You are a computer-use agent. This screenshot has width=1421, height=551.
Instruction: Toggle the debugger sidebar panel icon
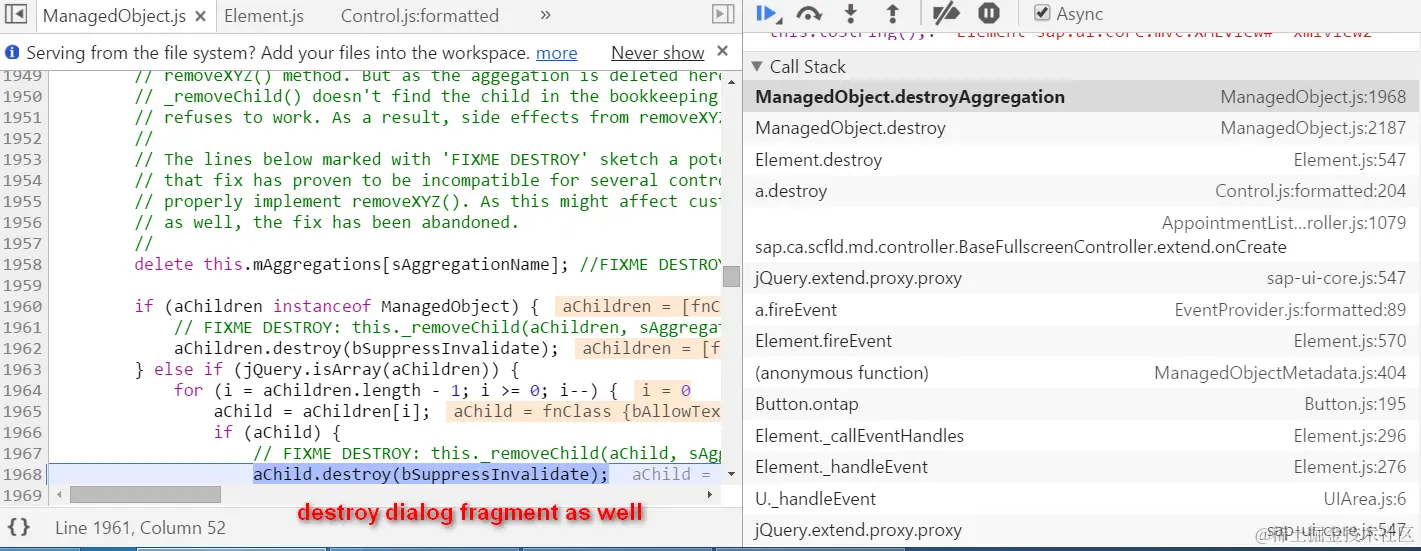[x=723, y=14]
